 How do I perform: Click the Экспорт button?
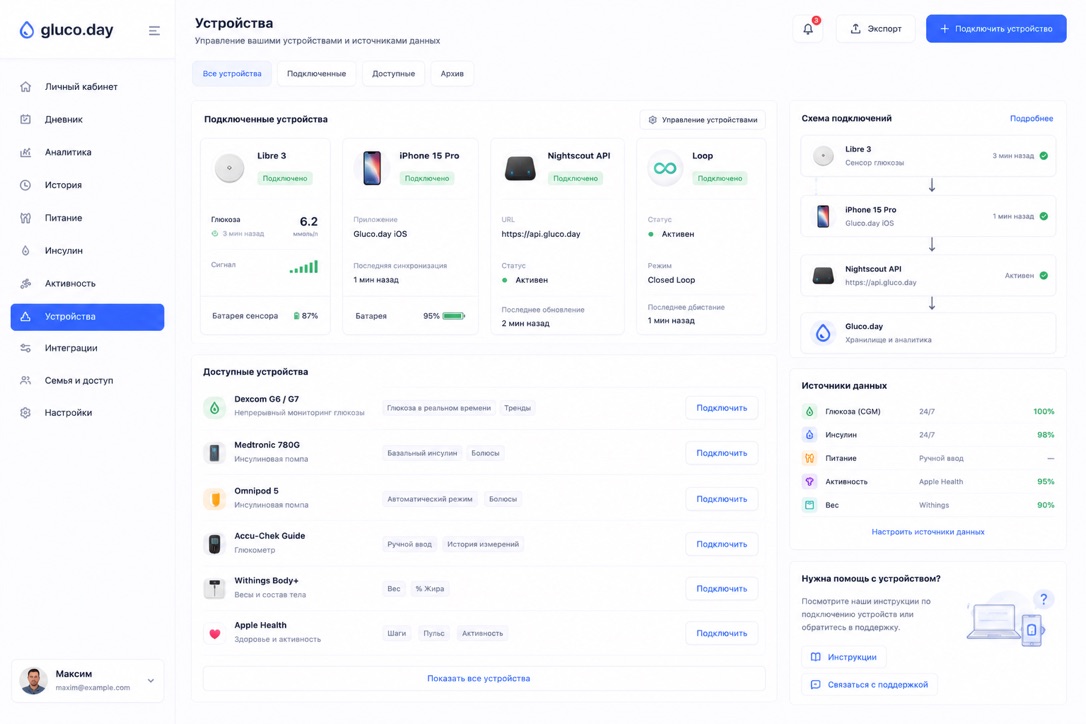875,29
